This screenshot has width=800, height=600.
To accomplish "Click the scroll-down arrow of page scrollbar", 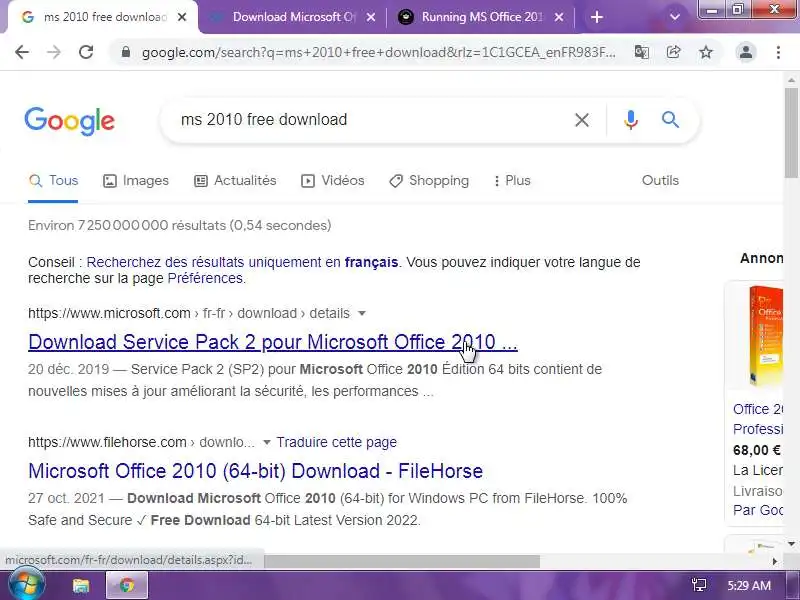I will coord(791,544).
